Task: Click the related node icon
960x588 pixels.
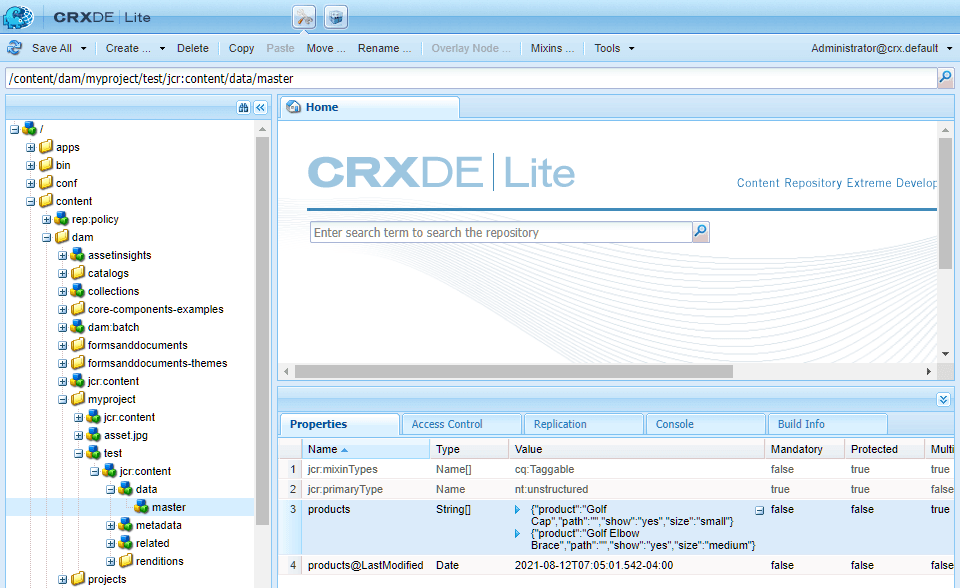Action: (x=126, y=543)
